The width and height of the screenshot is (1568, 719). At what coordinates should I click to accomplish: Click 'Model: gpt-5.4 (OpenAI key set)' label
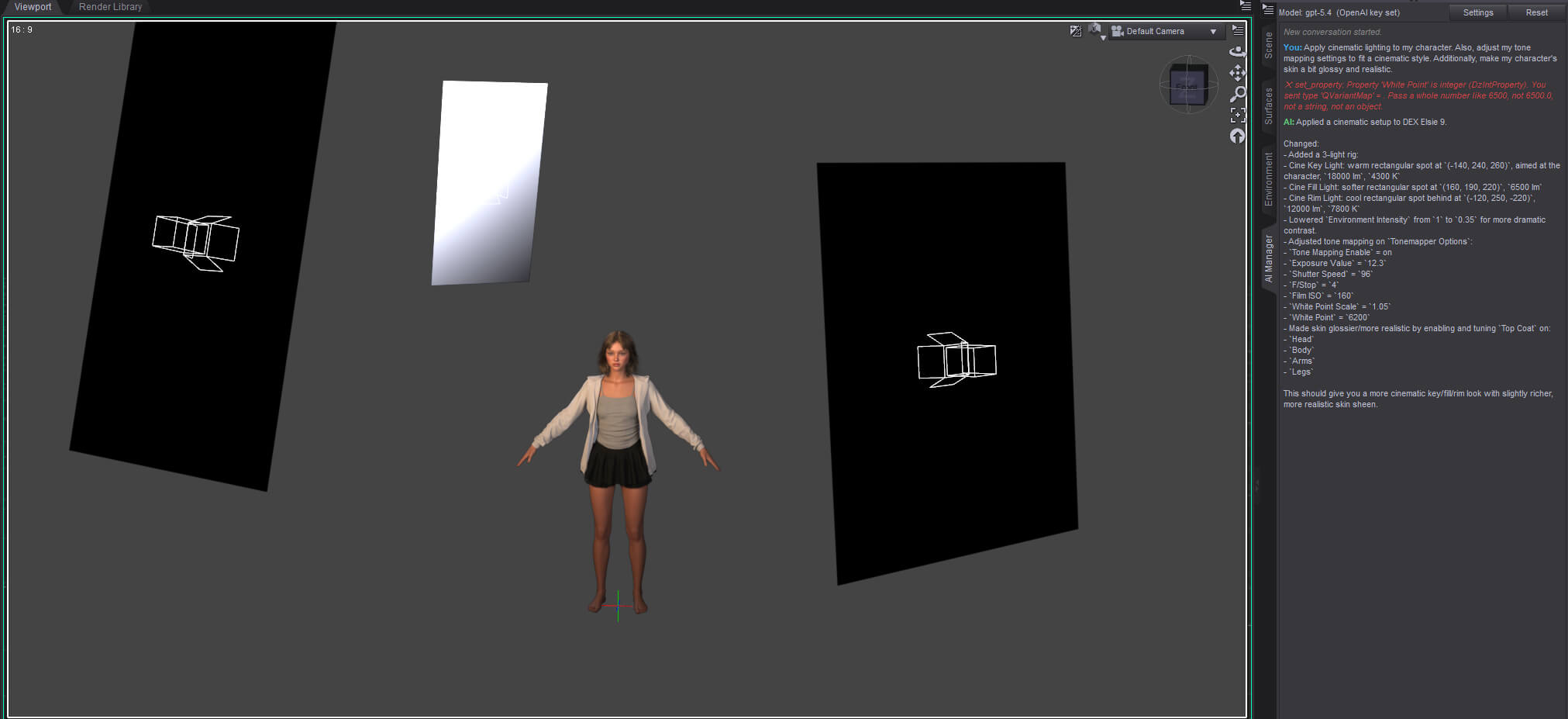tap(1339, 12)
